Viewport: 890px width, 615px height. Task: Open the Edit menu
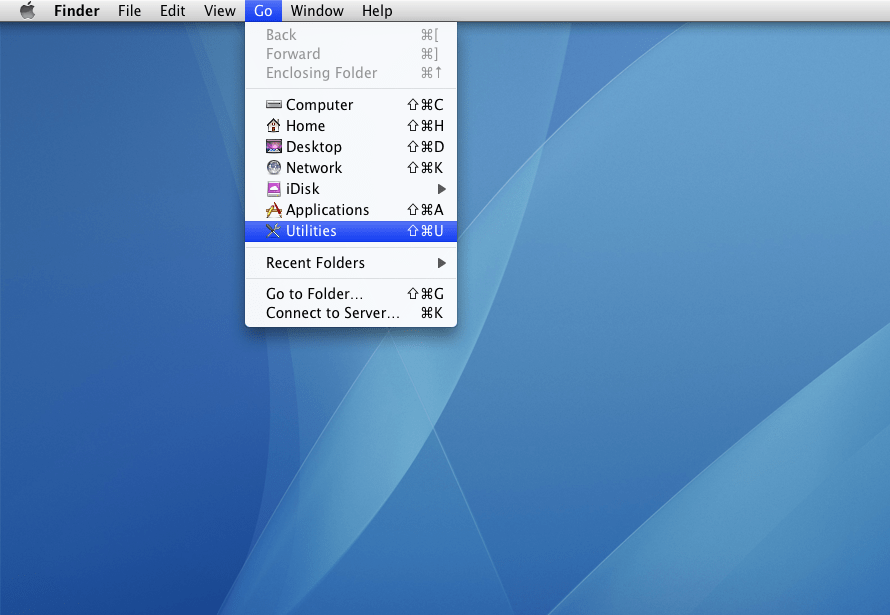click(173, 11)
